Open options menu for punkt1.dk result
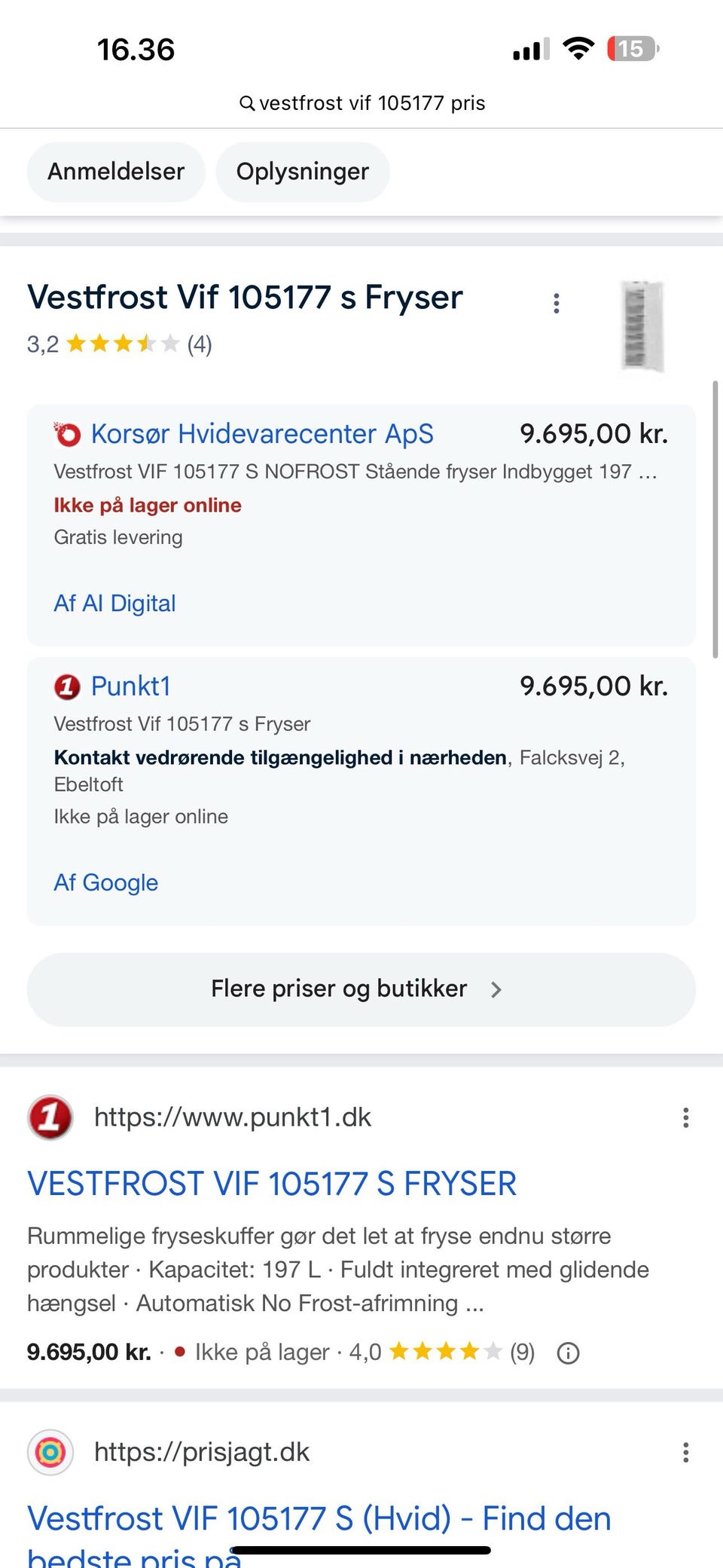 tap(685, 1117)
